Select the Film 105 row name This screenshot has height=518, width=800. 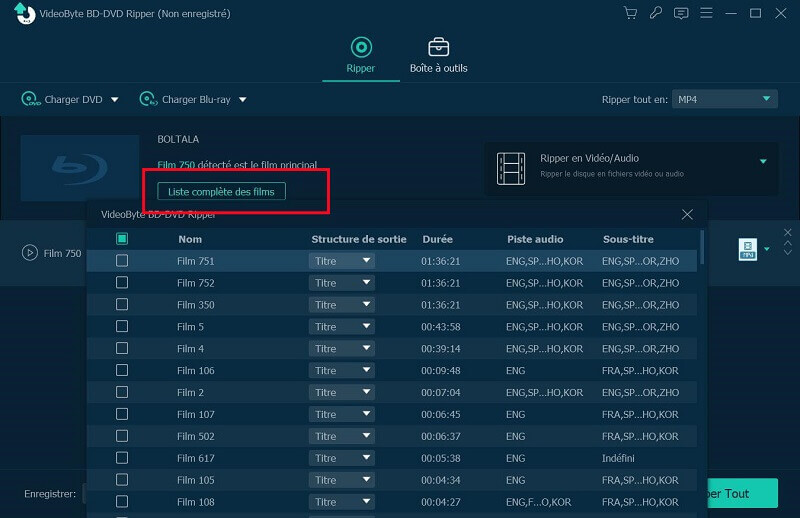point(195,480)
